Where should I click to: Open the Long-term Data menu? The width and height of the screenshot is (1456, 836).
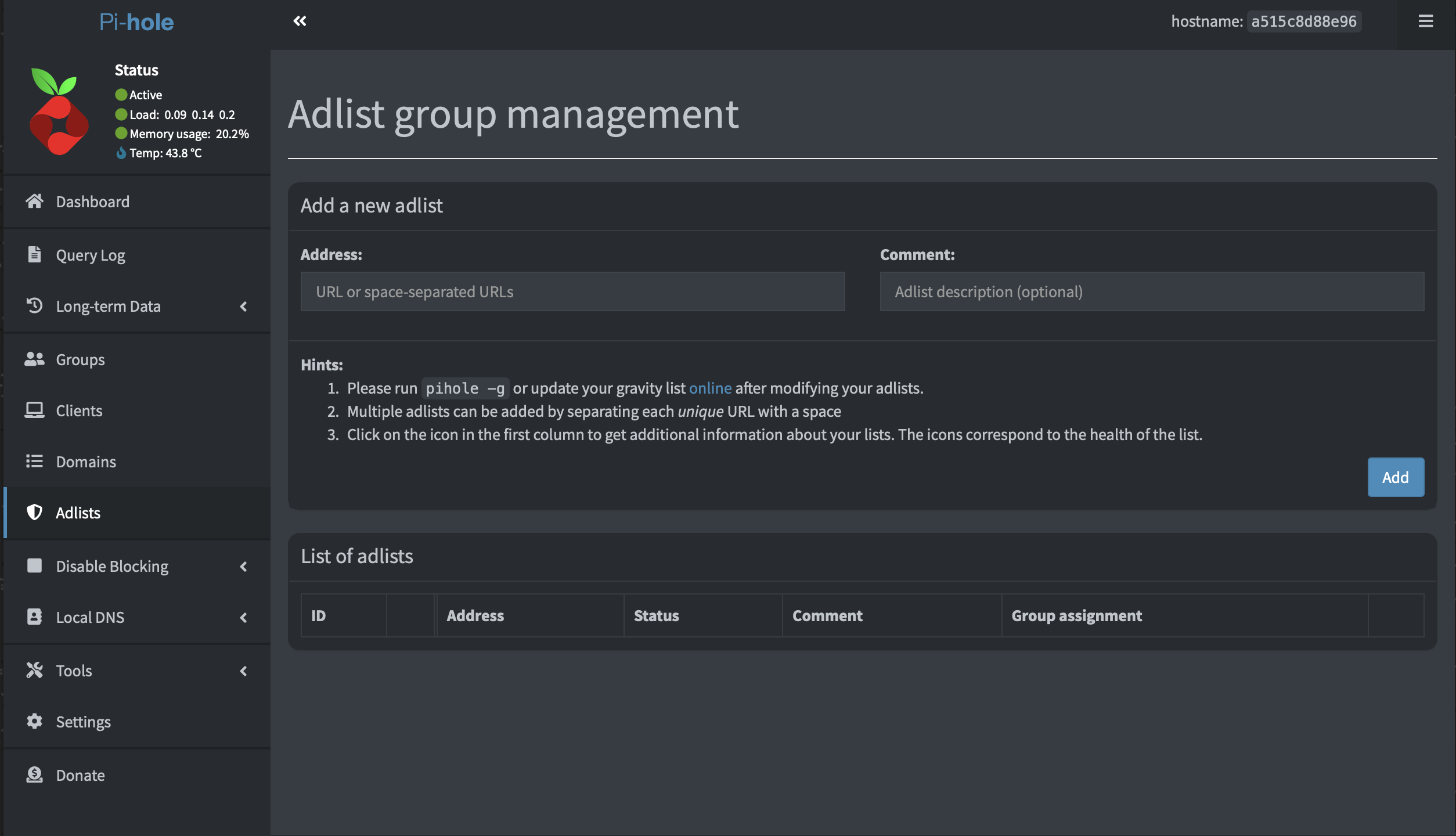coord(137,306)
